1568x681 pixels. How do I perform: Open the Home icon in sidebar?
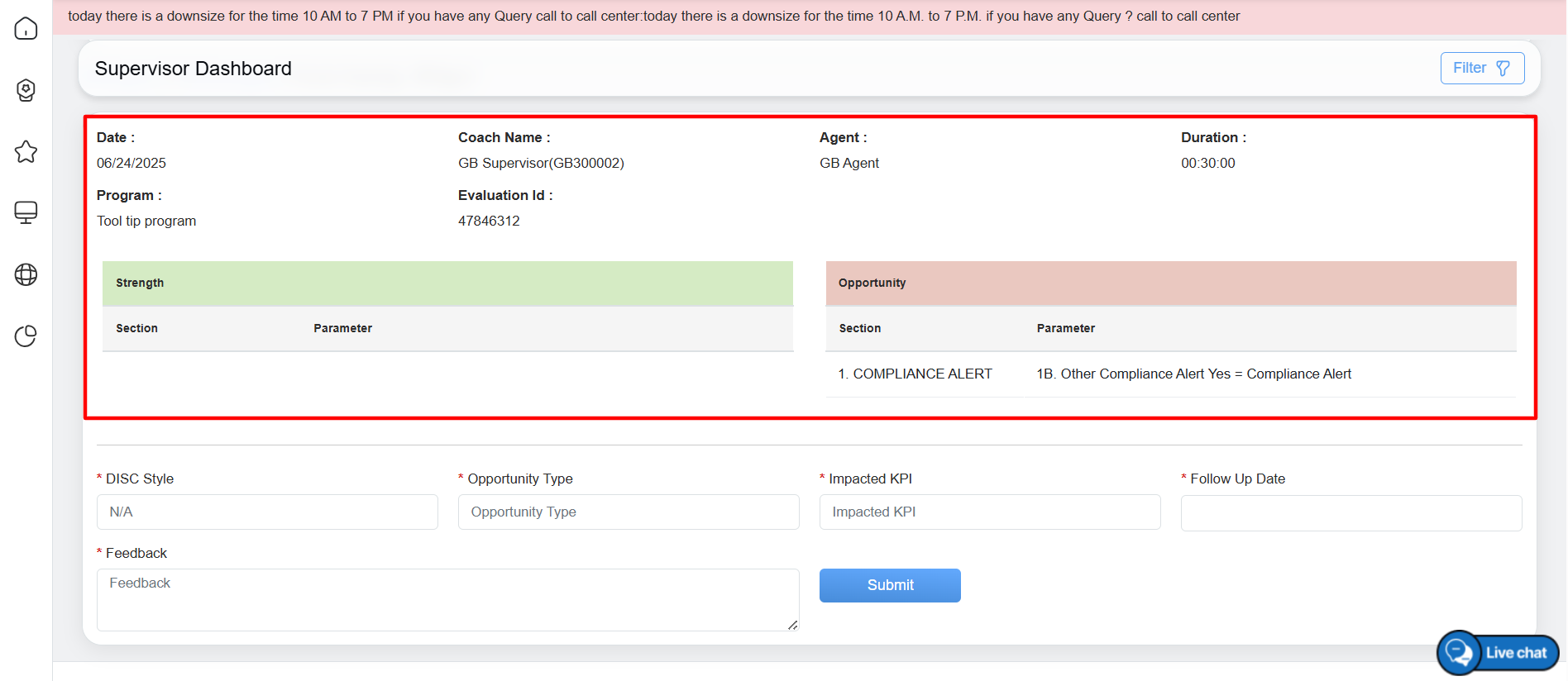click(x=26, y=28)
